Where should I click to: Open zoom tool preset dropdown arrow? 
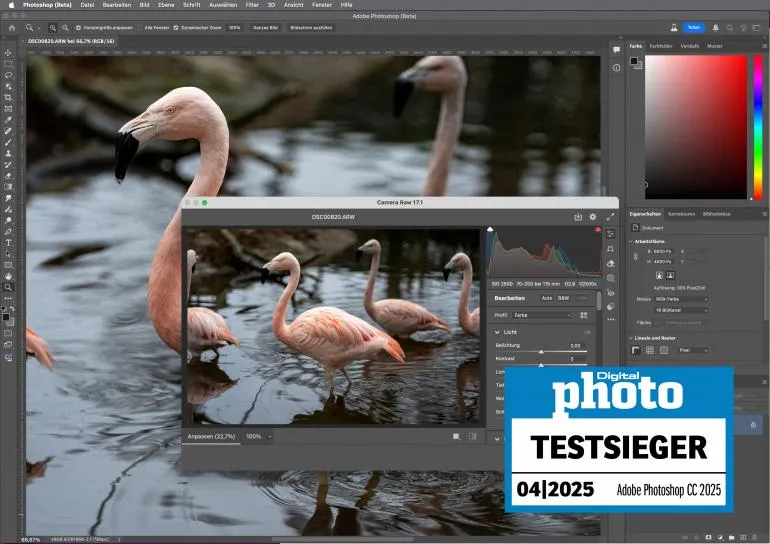tap(38, 28)
